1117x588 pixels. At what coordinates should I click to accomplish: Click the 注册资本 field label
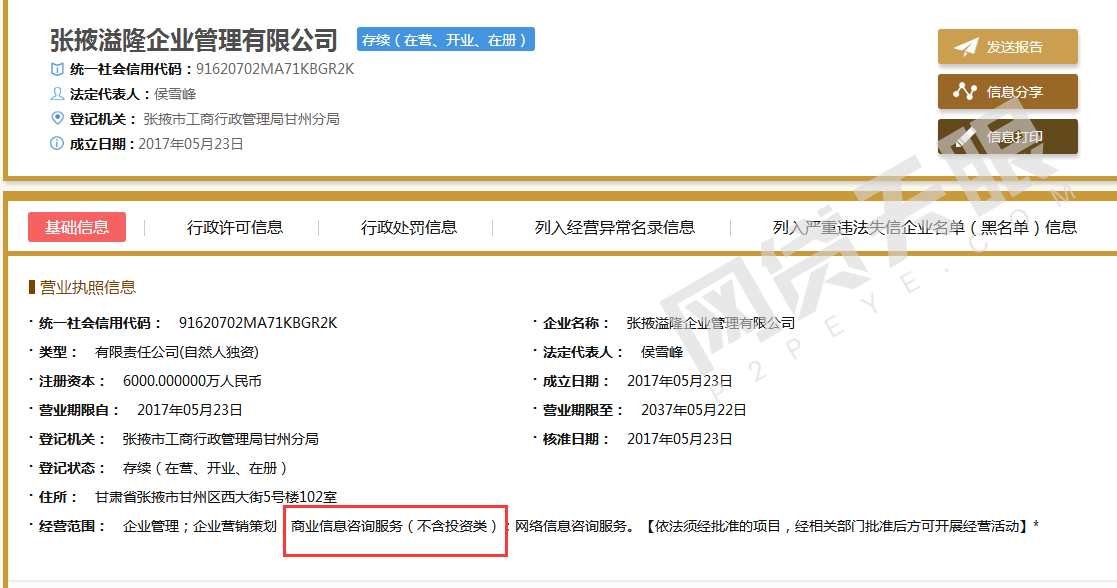pos(71,381)
